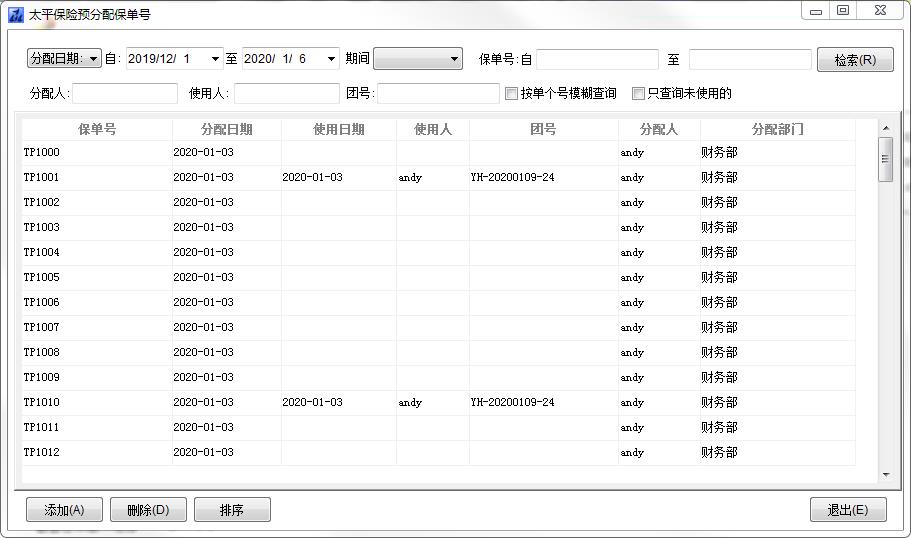Click the 排序 sort button
Screen dimensions: 911x538
pyautogui.click(x=232, y=510)
